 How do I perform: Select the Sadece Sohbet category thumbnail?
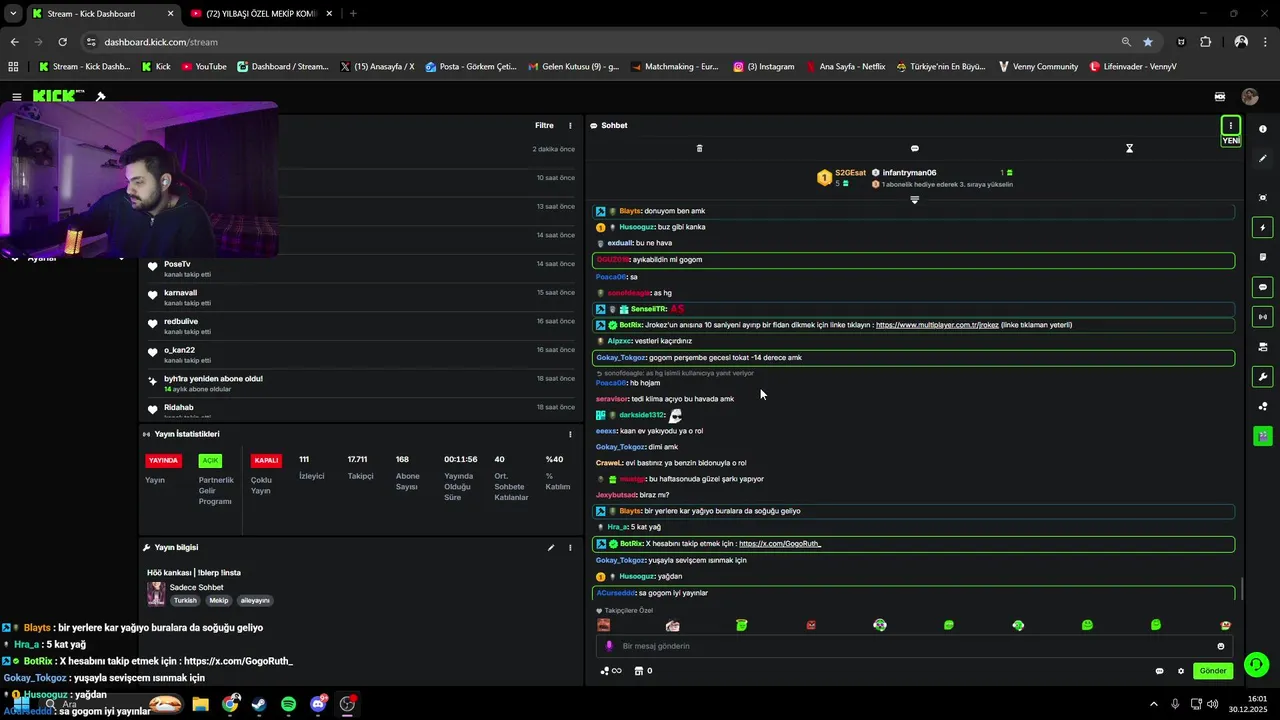tap(156, 594)
